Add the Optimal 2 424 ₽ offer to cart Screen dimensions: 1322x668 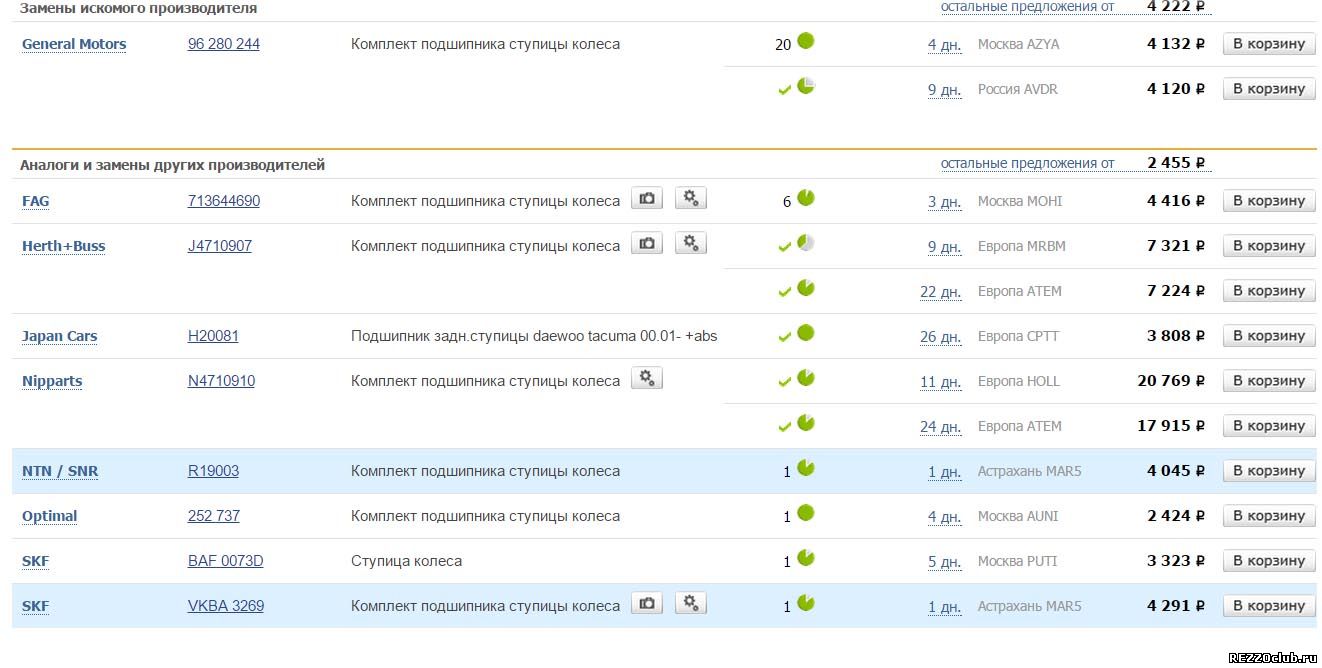click(1269, 515)
